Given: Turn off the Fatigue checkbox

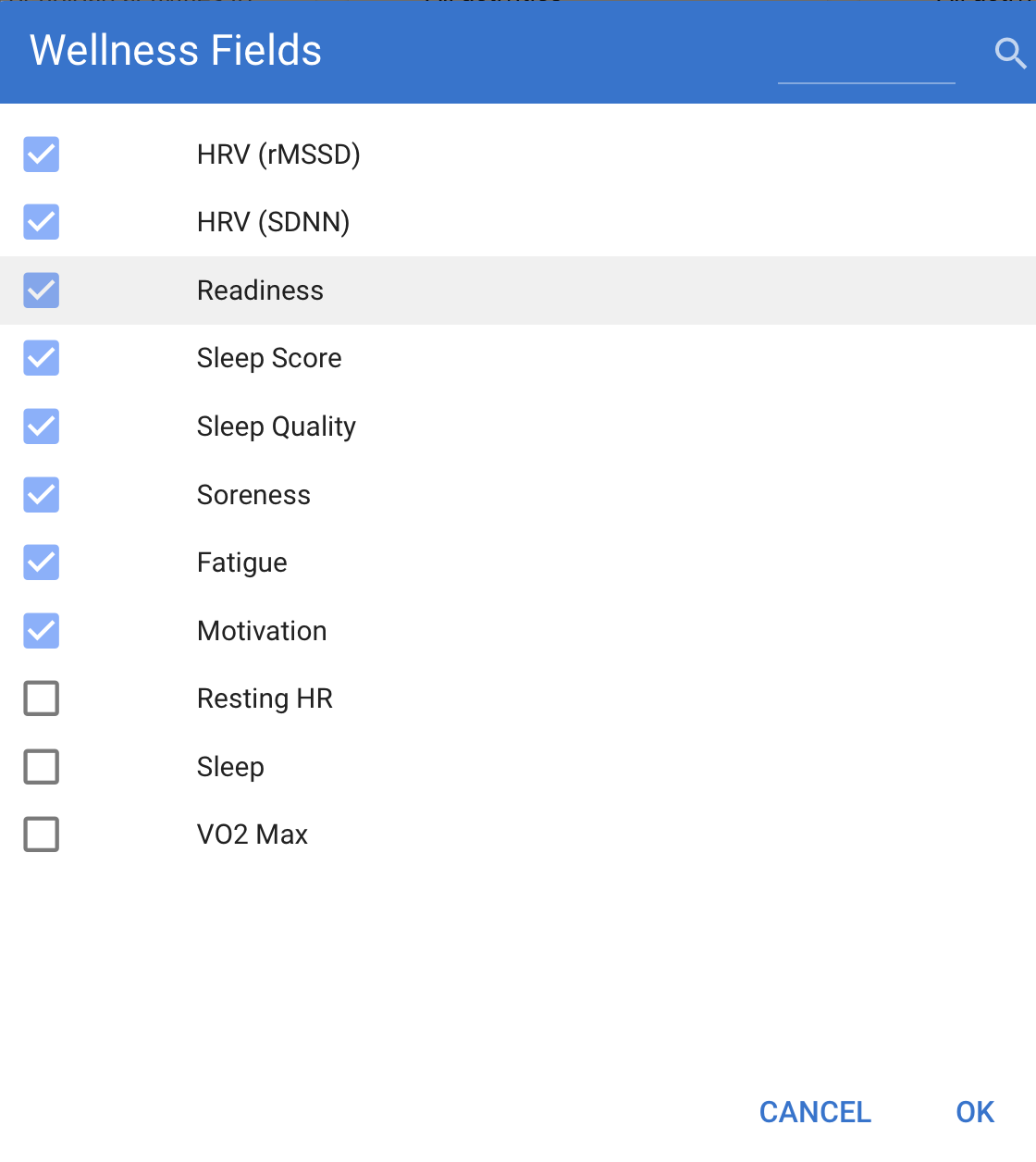Looking at the screenshot, I should point(42,562).
